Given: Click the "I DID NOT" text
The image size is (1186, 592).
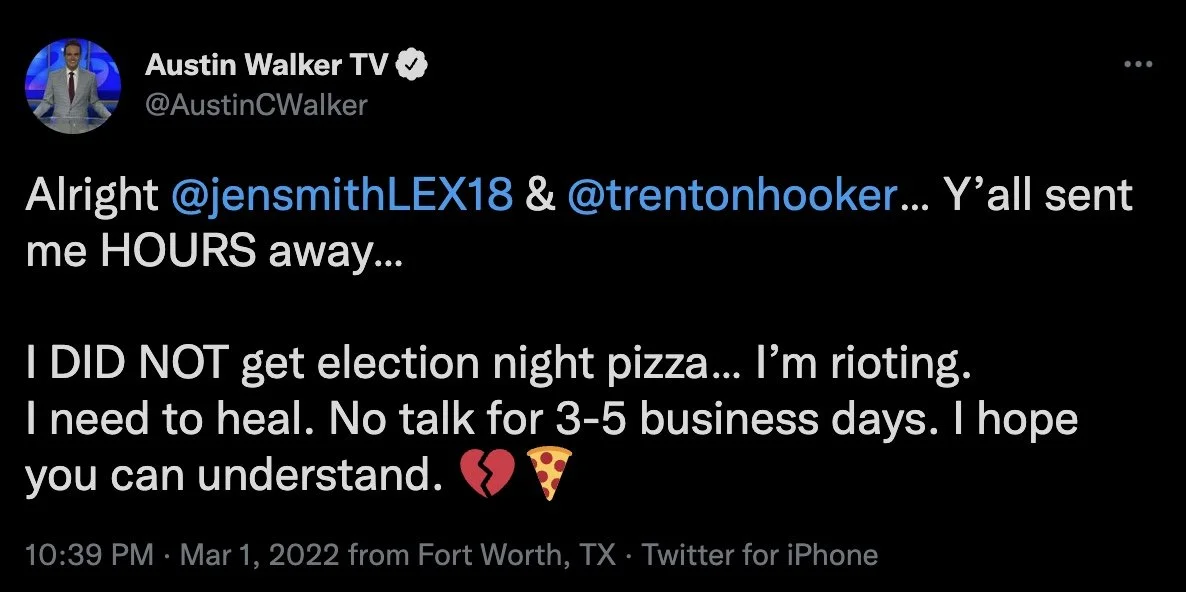Looking at the screenshot, I should coord(127,364).
